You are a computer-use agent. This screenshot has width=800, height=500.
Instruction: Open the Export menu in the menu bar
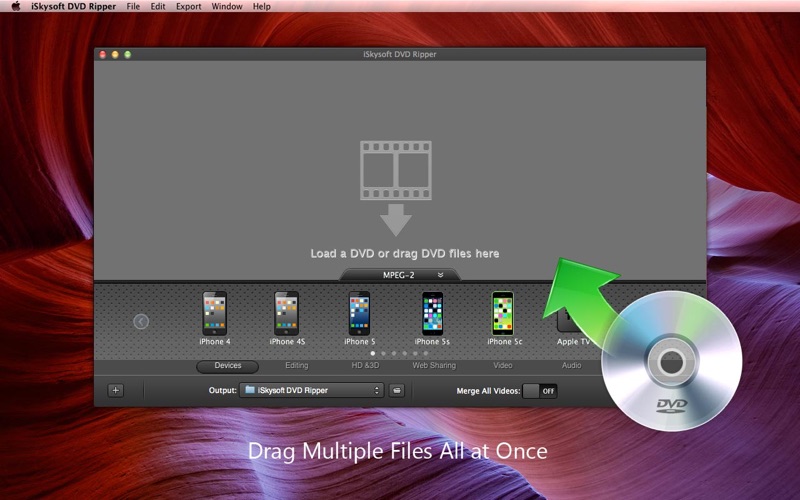188,6
